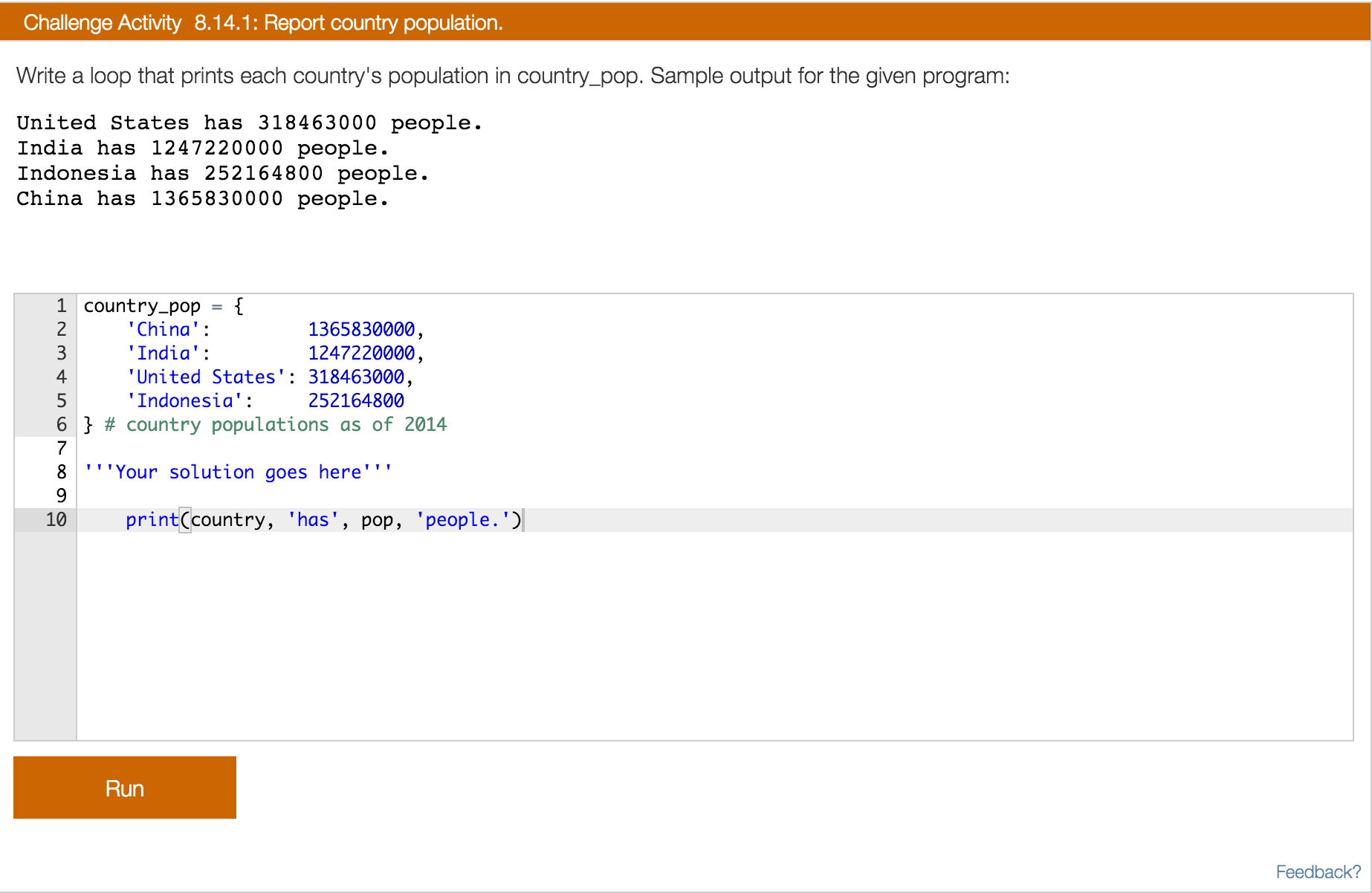
Task: Click the 'people.' string in print statement
Action: 463,520
